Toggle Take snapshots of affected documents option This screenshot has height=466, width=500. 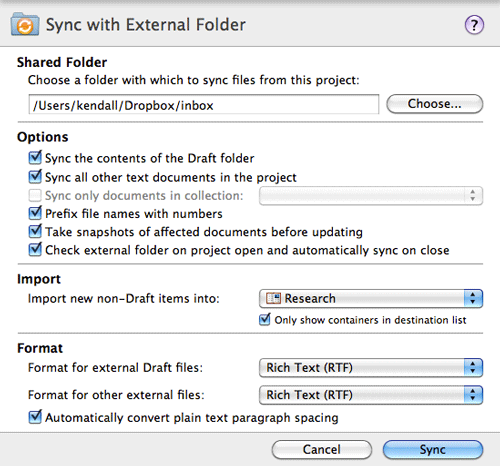click(x=35, y=231)
